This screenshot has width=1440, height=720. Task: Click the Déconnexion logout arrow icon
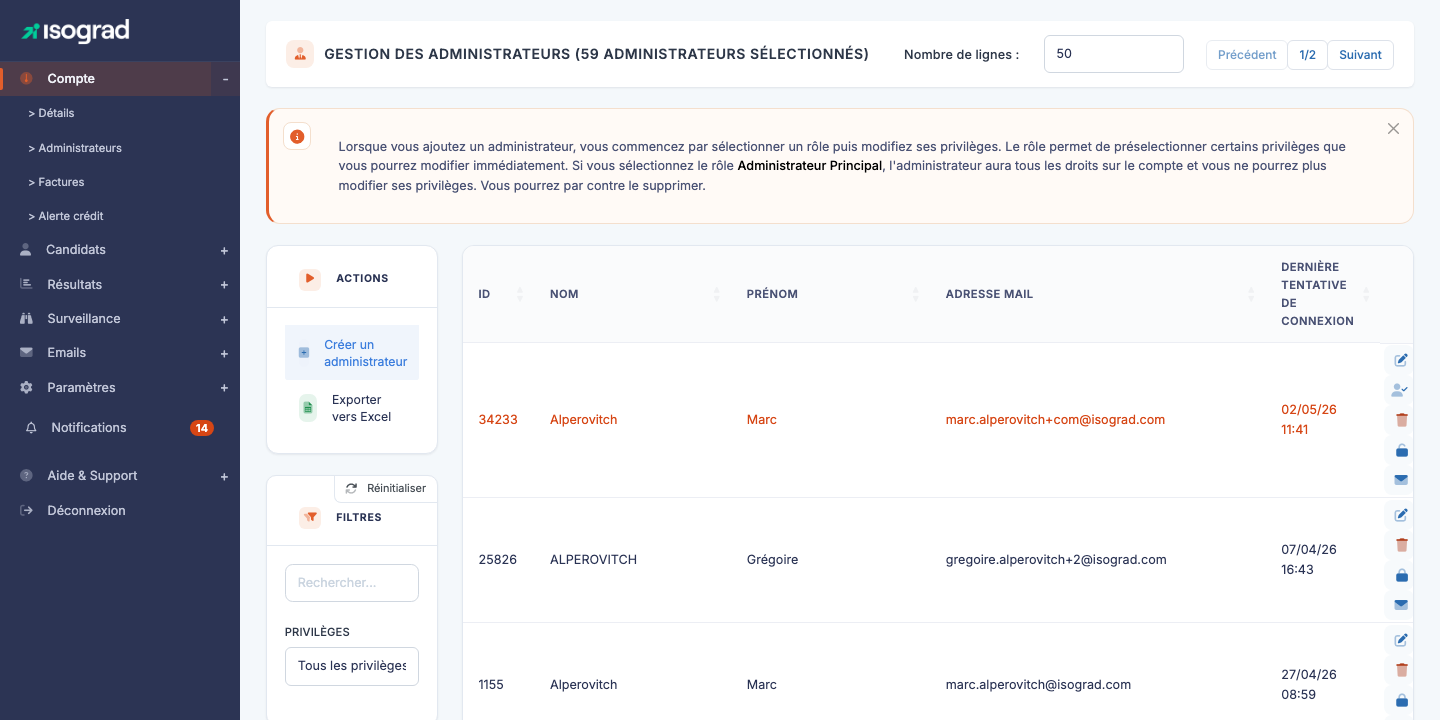tap(26, 510)
